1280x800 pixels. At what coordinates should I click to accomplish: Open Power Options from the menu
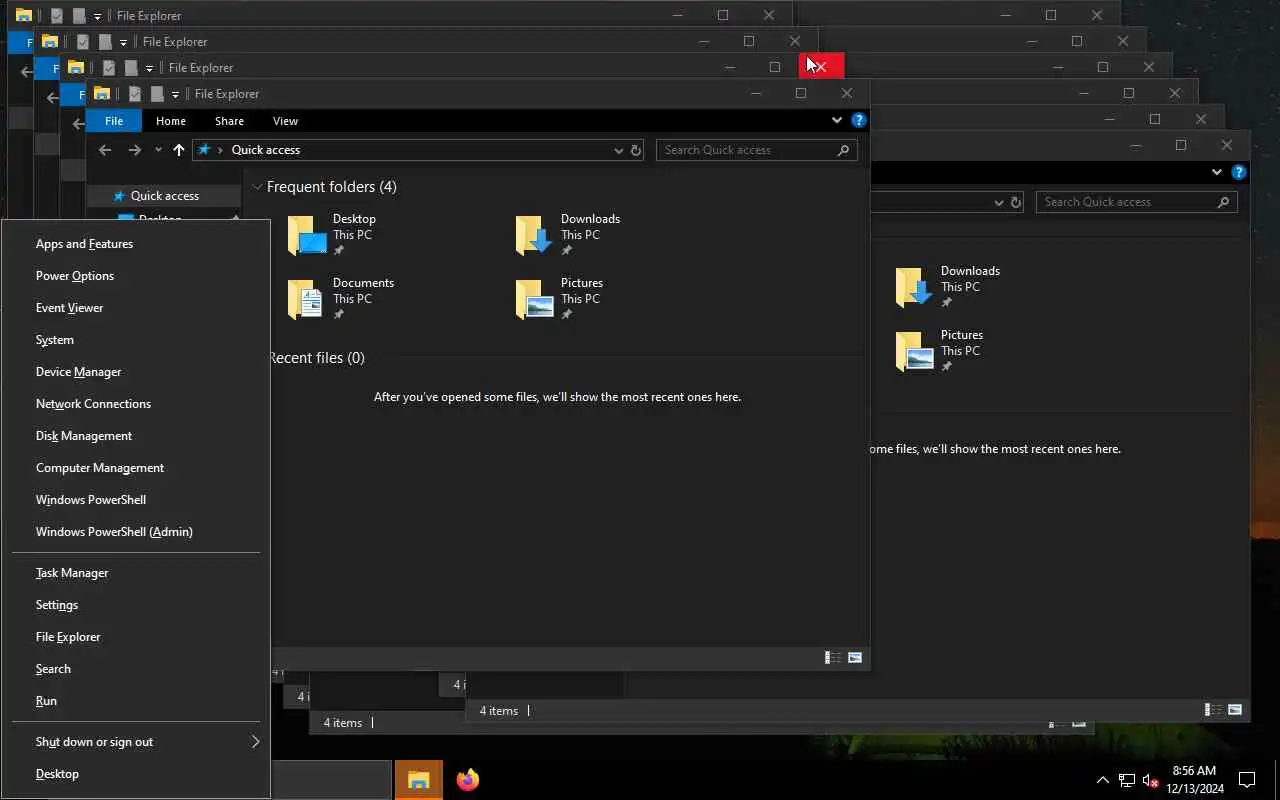[136, 276]
